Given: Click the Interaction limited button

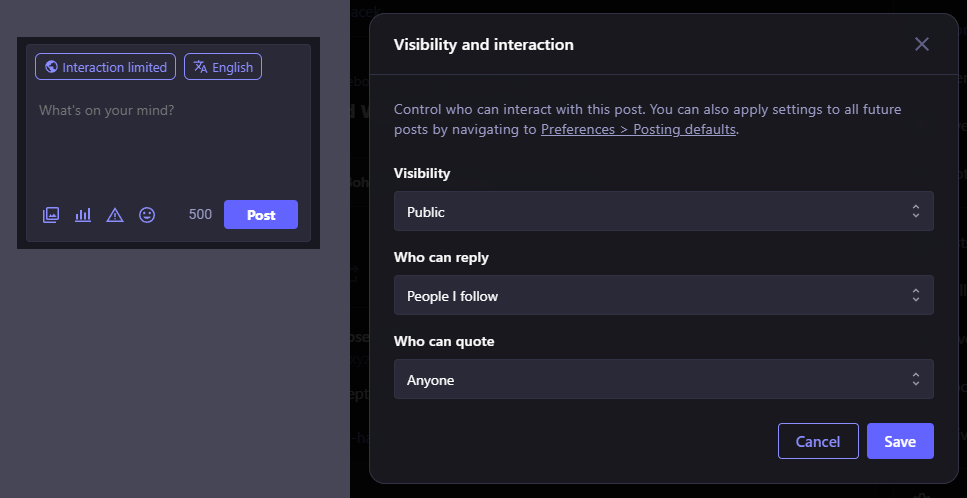Looking at the screenshot, I should 106,67.
